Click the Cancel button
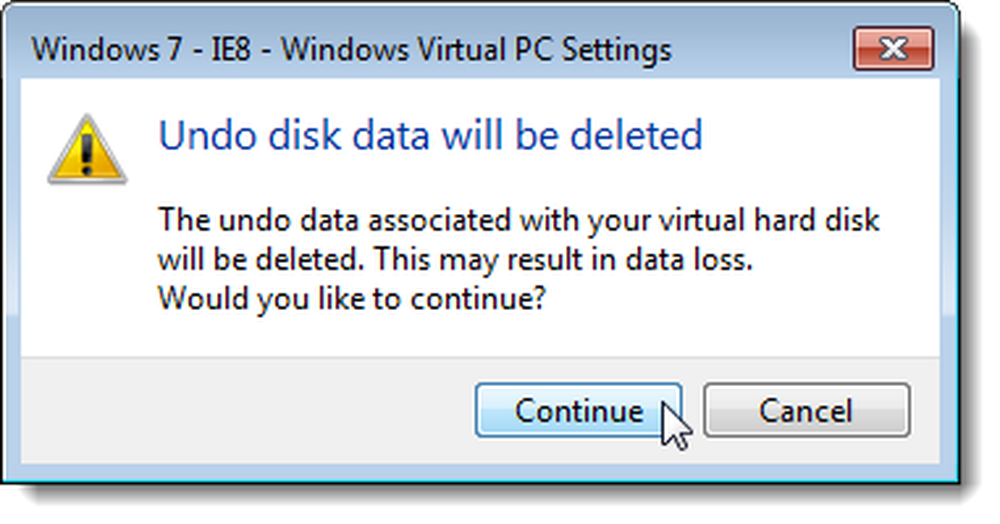The width and height of the screenshot is (1000, 524). [806, 411]
